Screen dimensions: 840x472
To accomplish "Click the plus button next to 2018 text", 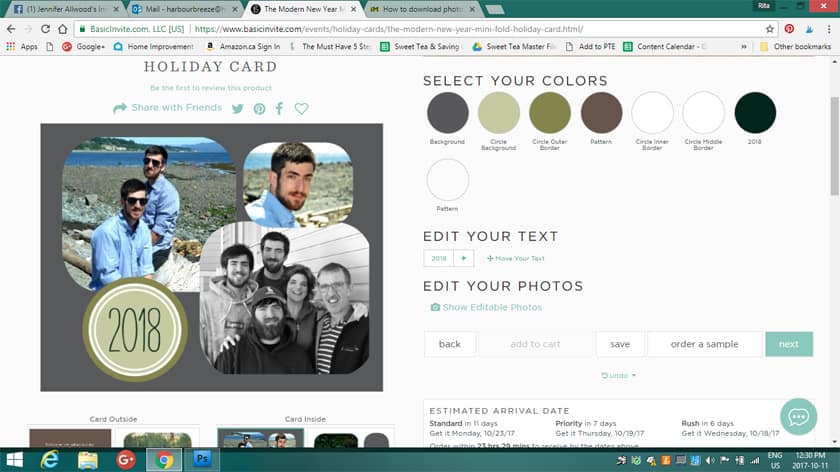I will tap(463, 258).
